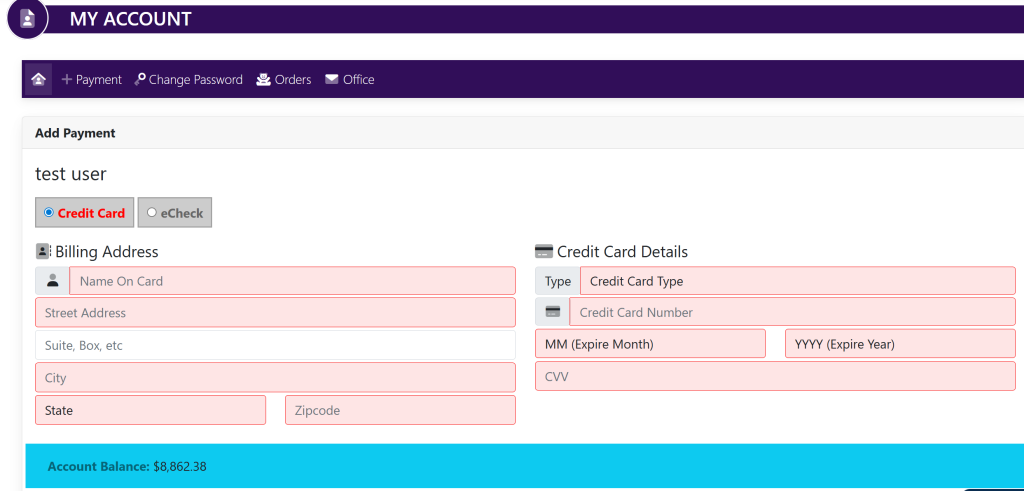Click the My Account profile icon
The image size is (1024, 491).
click(27, 19)
